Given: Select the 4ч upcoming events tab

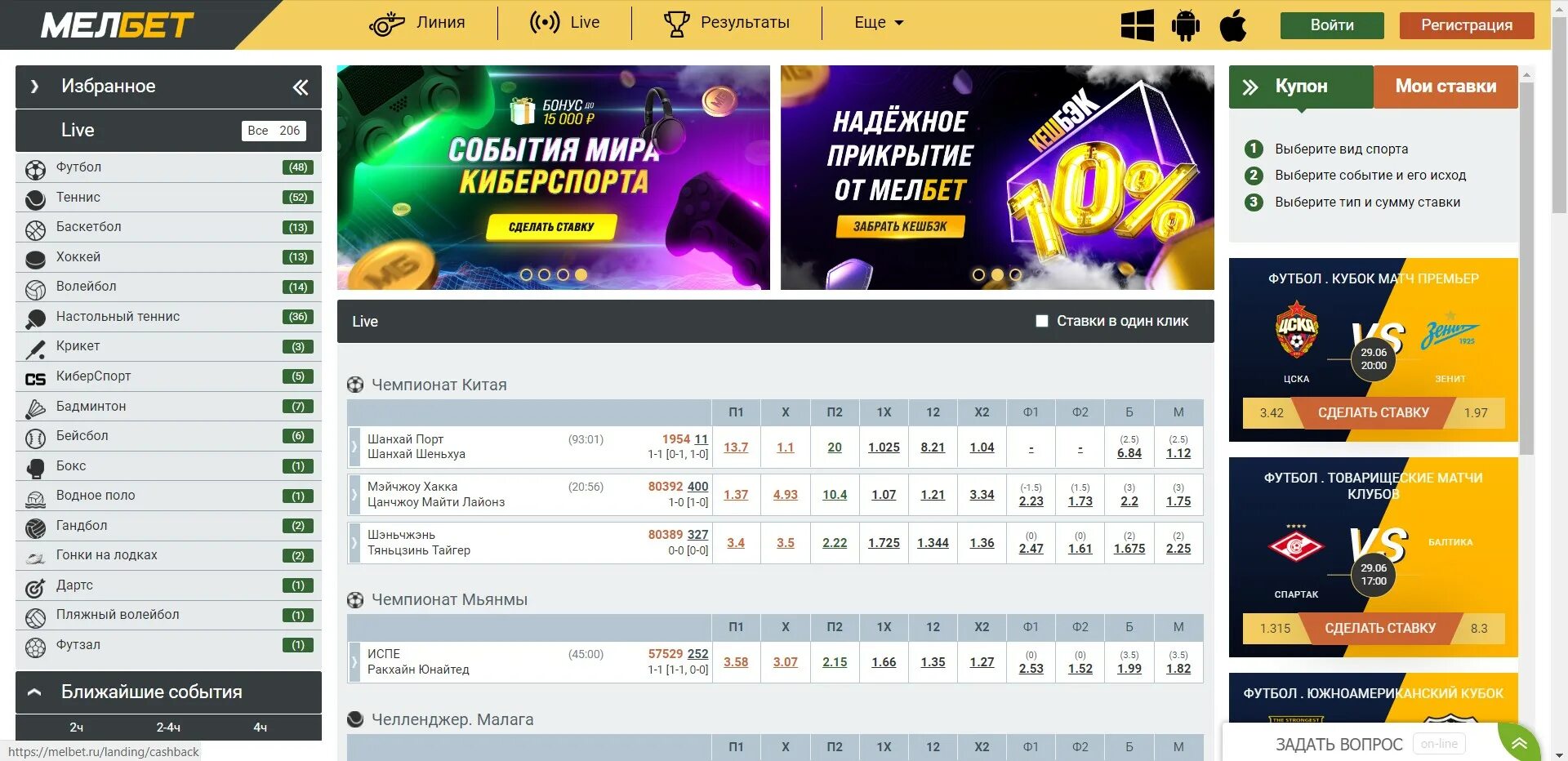Looking at the screenshot, I should click(x=261, y=727).
